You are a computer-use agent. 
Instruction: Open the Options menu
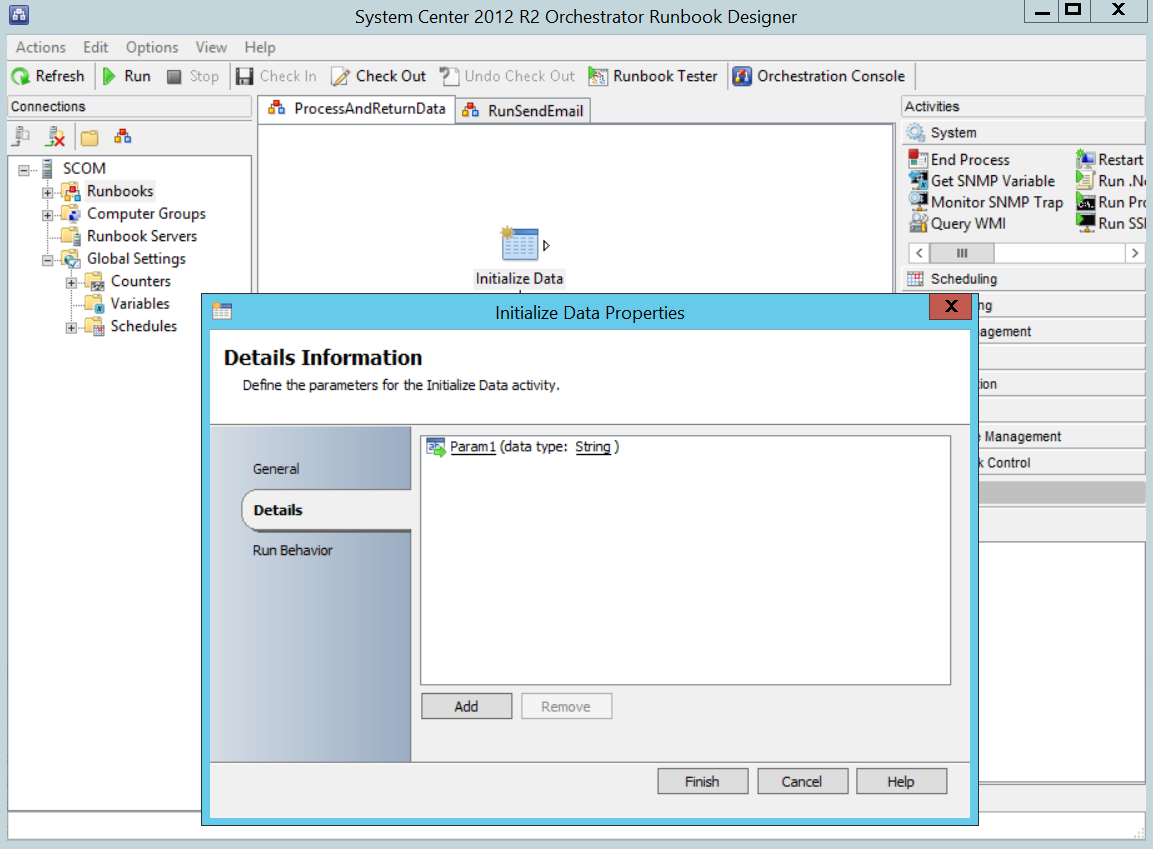click(151, 47)
